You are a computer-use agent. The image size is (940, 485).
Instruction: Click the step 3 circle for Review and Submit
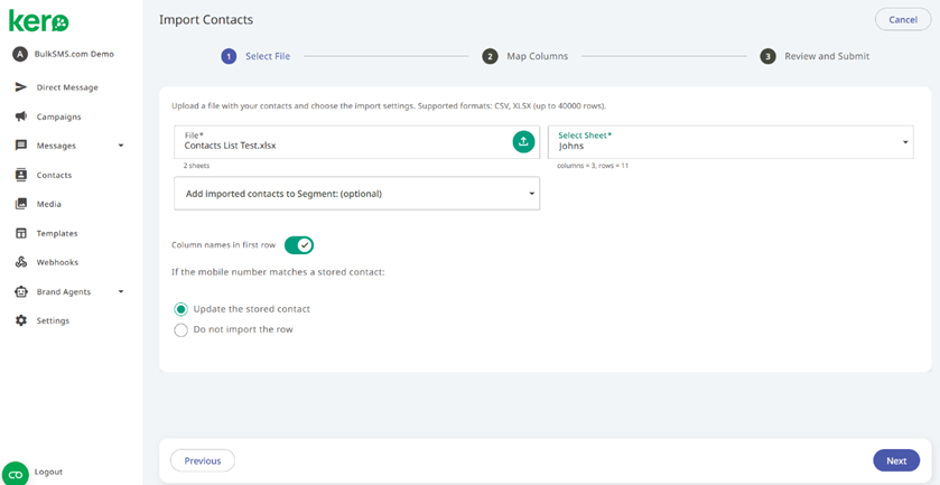(x=768, y=56)
